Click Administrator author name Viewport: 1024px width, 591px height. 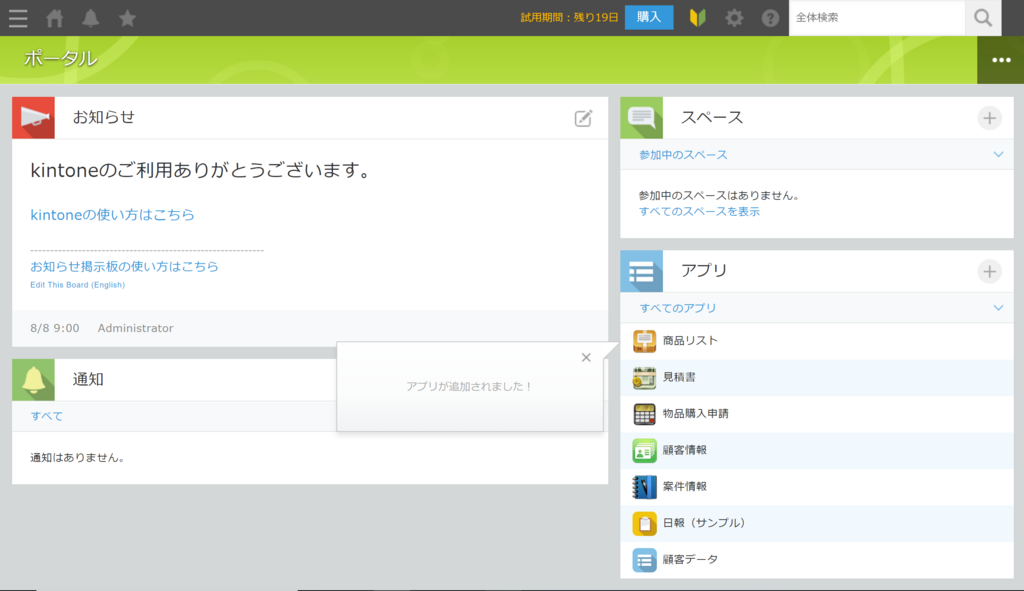coord(135,328)
